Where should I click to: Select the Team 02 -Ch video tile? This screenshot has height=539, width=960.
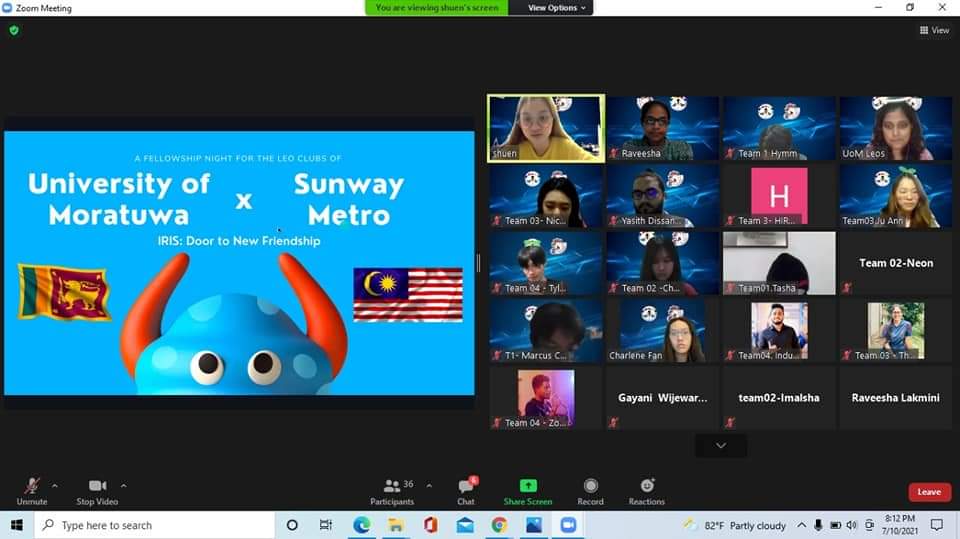pos(662,263)
